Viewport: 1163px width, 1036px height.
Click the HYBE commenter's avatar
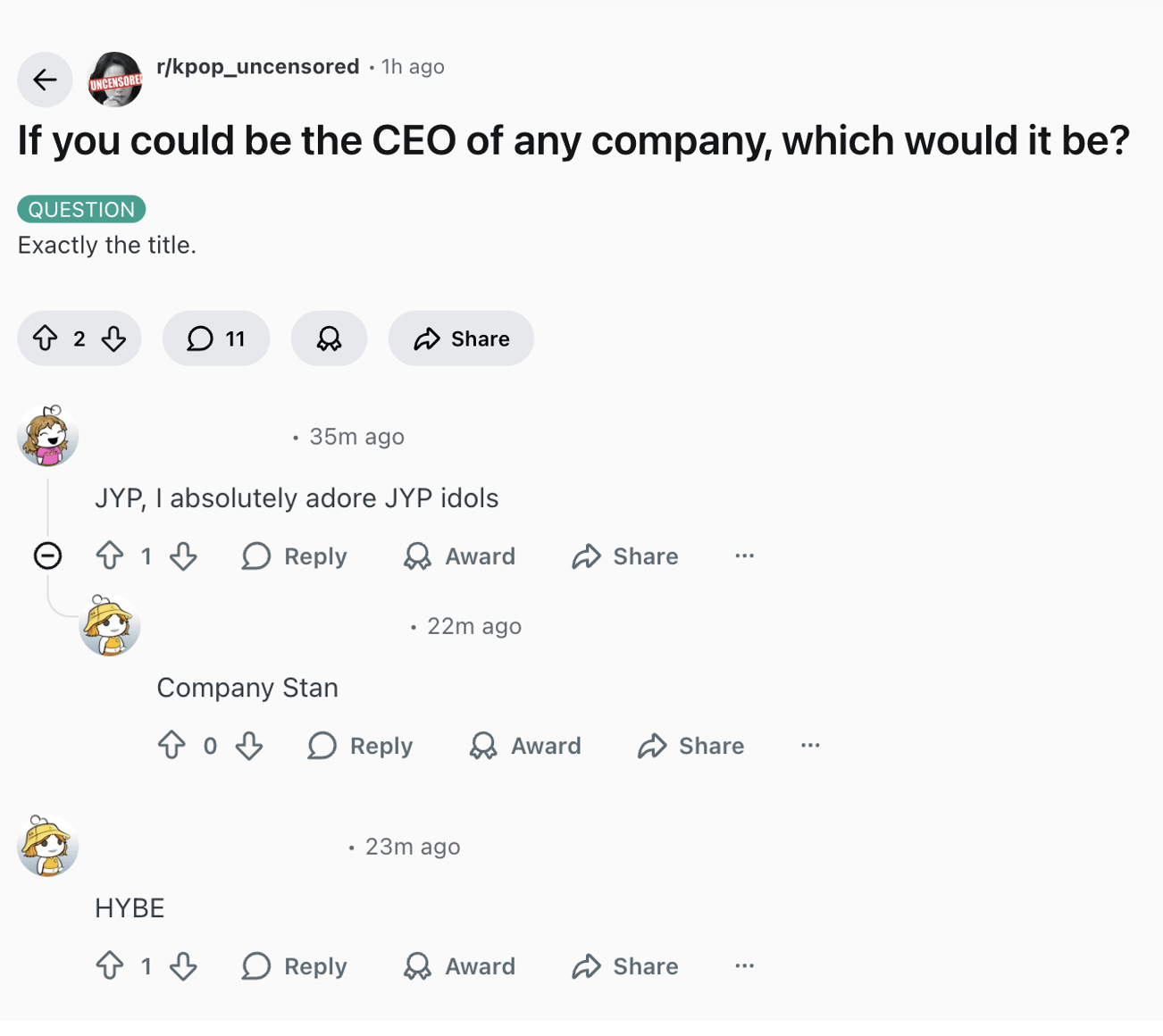tap(48, 846)
